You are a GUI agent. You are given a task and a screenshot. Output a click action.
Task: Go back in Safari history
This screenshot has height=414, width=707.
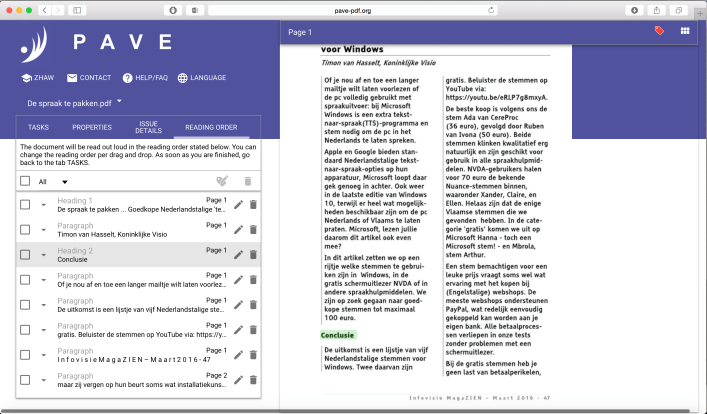pos(44,10)
